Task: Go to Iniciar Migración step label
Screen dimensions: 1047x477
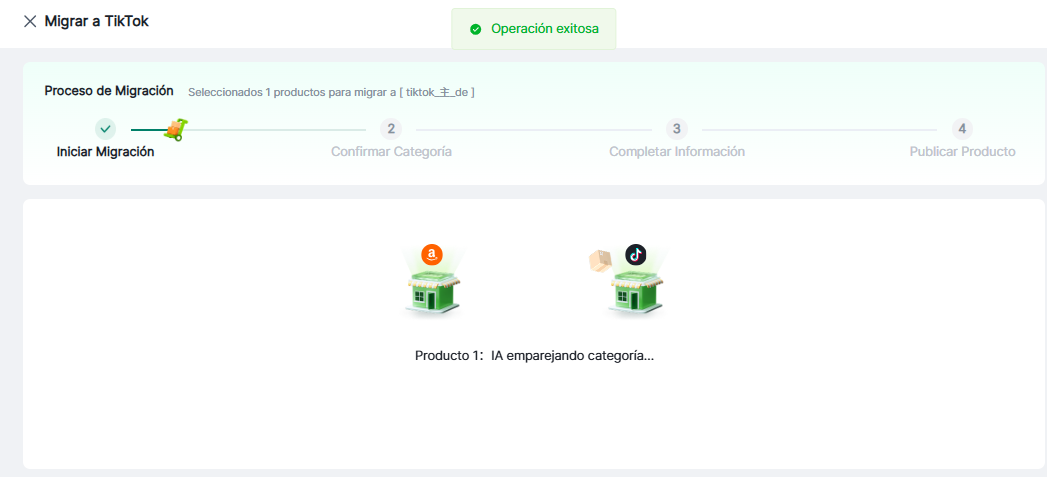Action: pyautogui.click(x=105, y=152)
